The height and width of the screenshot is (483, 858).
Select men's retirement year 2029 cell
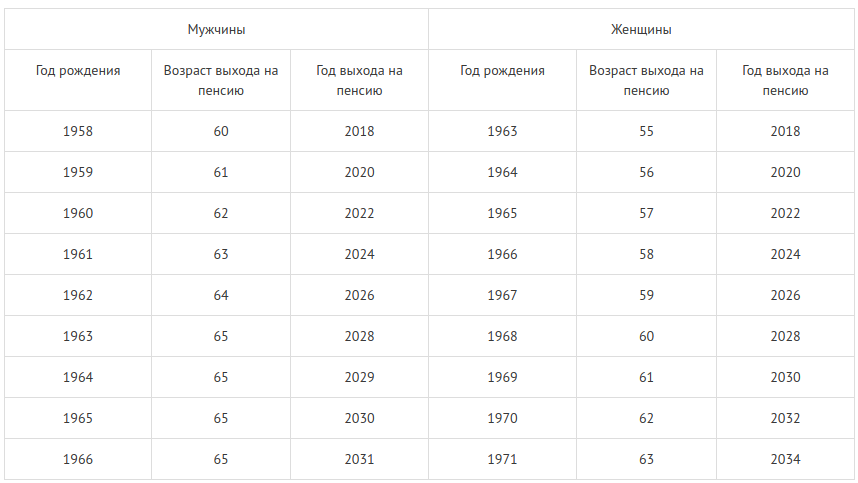(x=359, y=377)
